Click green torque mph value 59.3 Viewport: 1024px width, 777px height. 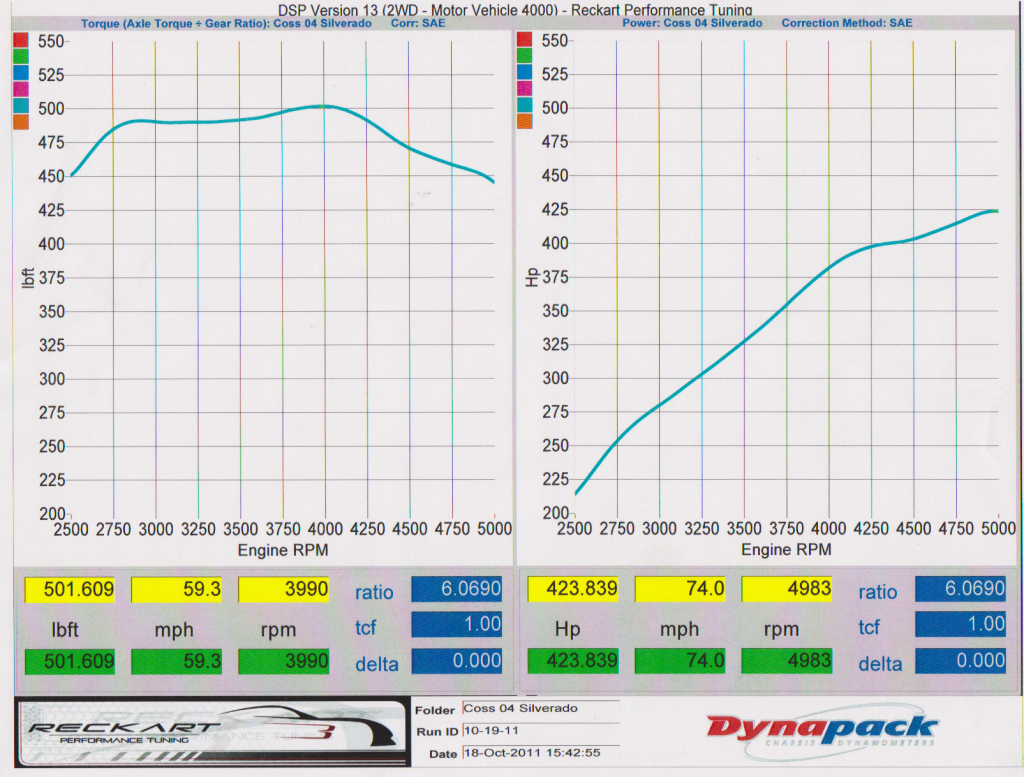[176, 661]
